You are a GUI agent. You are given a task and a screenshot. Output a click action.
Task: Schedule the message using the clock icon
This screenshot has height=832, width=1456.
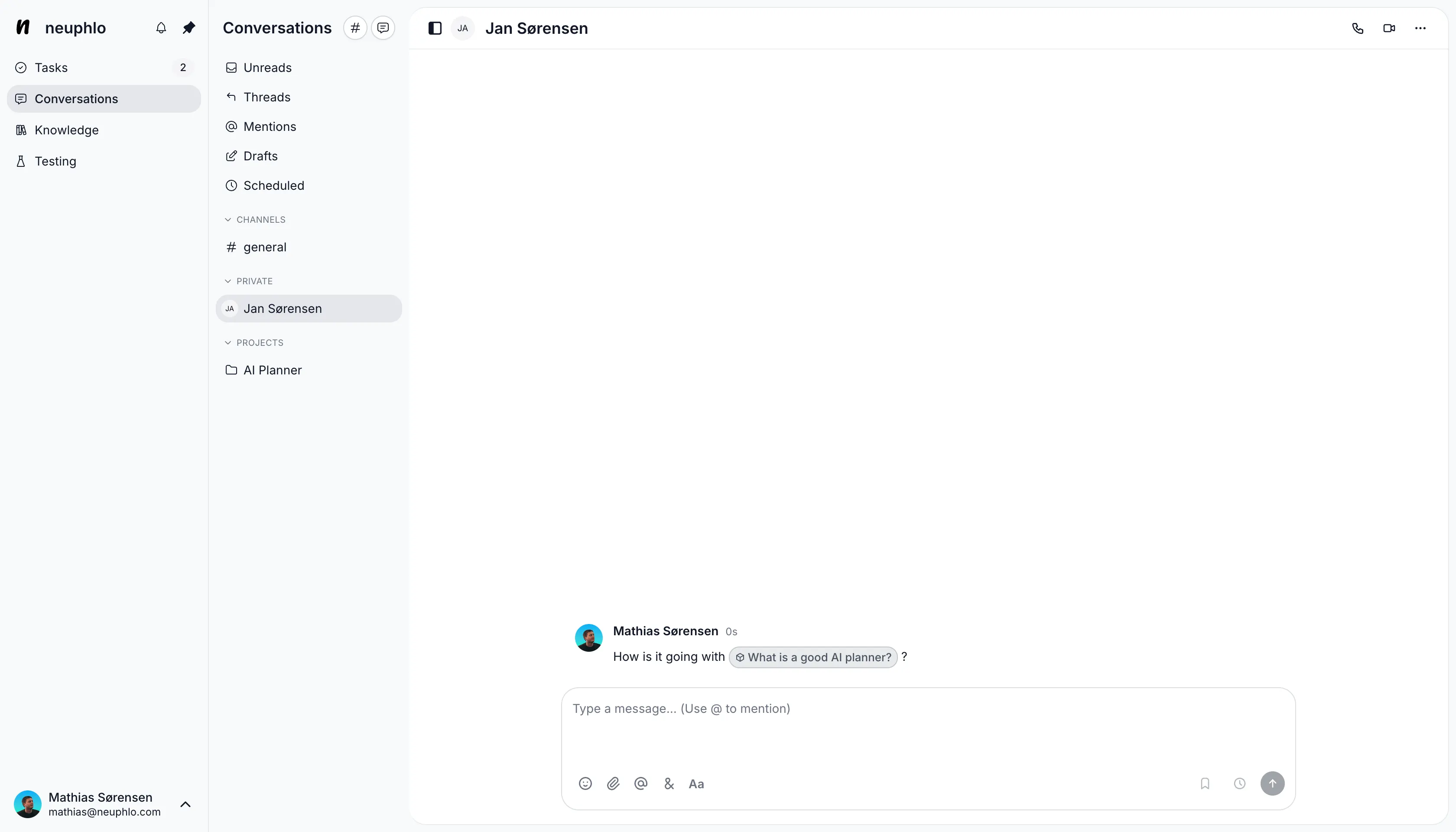(x=1239, y=783)
